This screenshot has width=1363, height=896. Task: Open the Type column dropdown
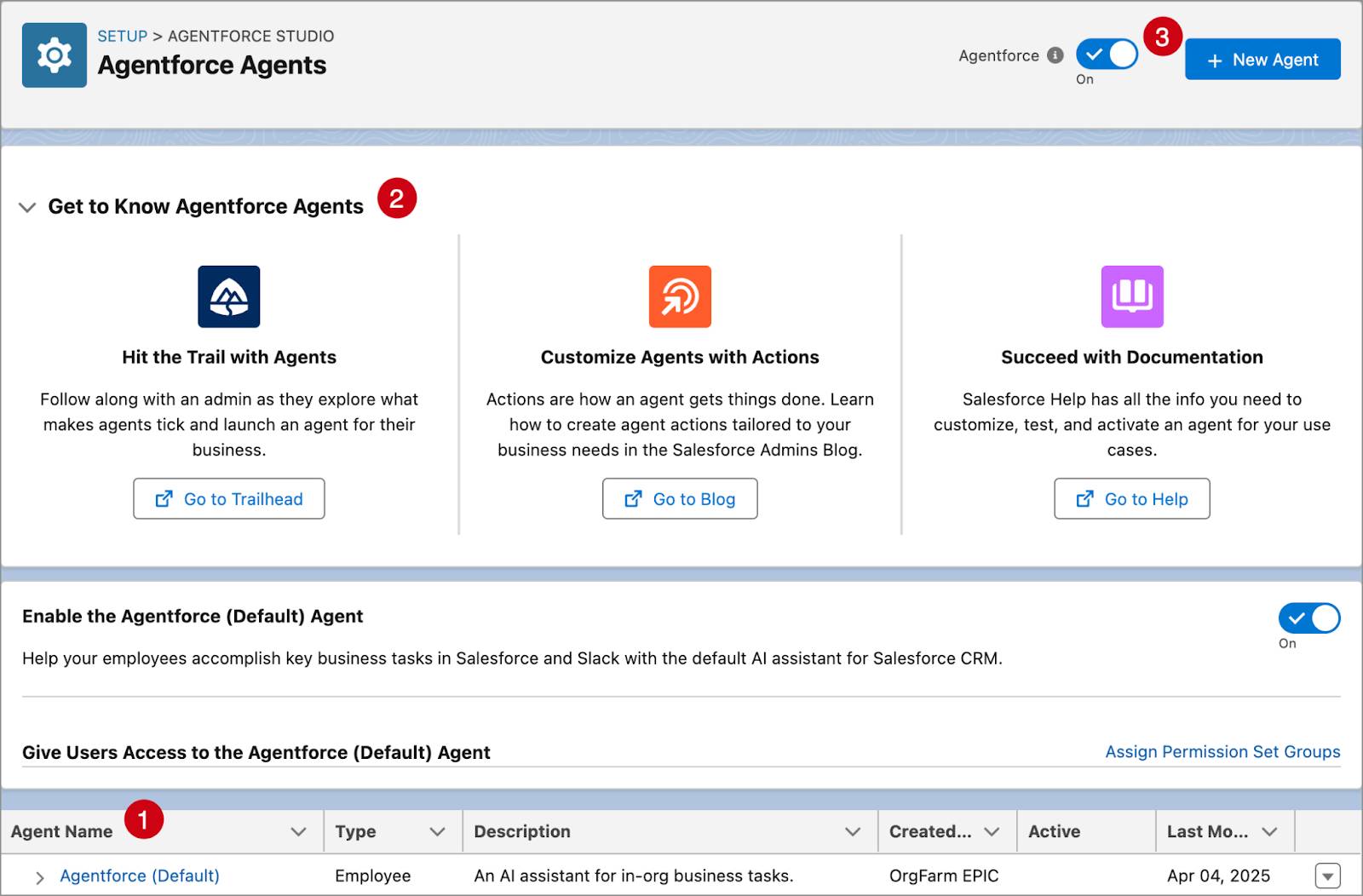(x=437, y=832)
